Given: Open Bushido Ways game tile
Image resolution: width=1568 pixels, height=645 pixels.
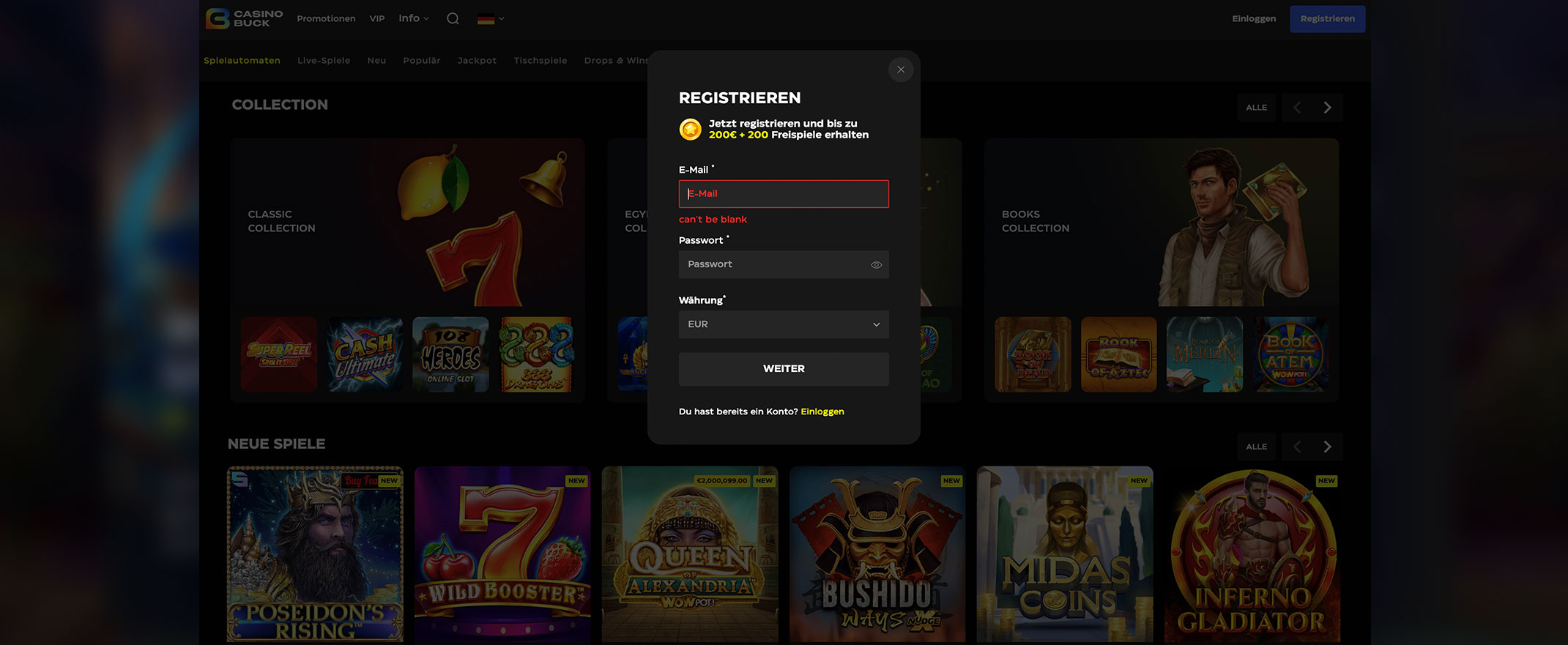Looking at the screenshot, I should pyautogui.click(x=877, y=555).
